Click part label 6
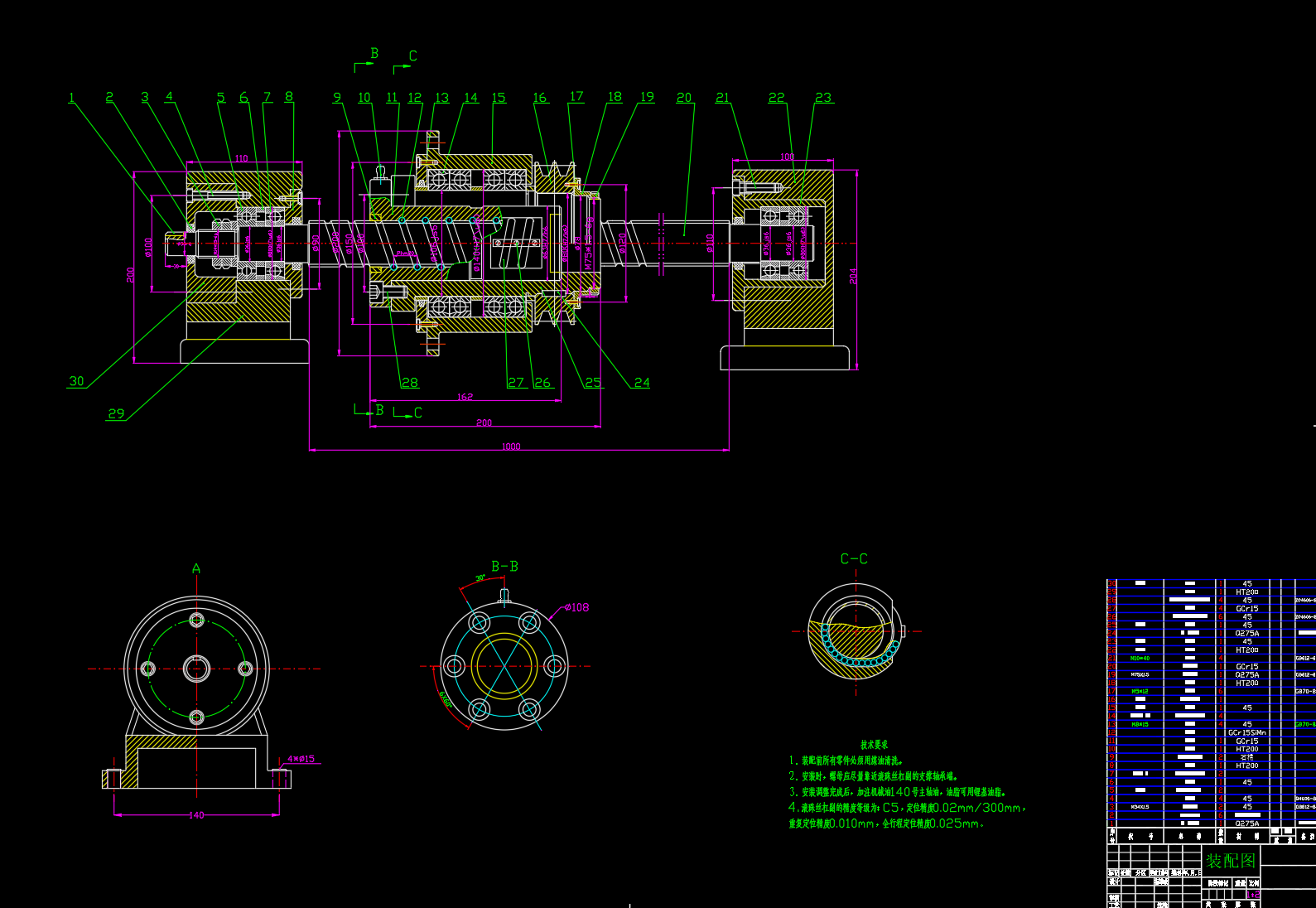The image size is (1316, 908). (x=243, y=98)
